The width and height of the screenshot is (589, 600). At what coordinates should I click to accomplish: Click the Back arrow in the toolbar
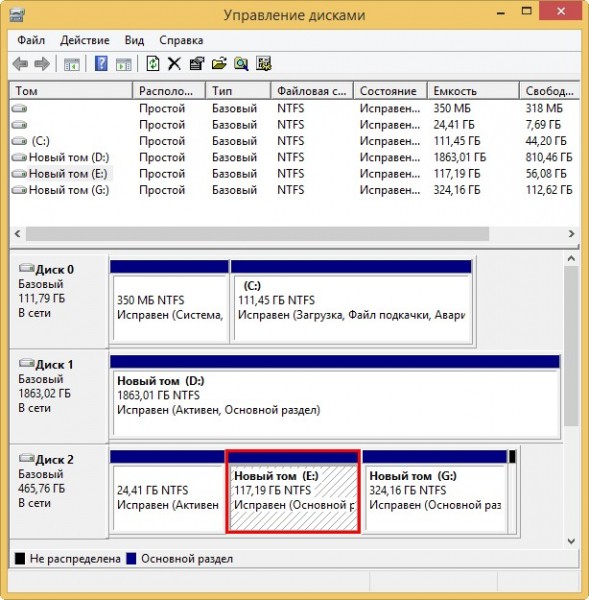[20, 64]
